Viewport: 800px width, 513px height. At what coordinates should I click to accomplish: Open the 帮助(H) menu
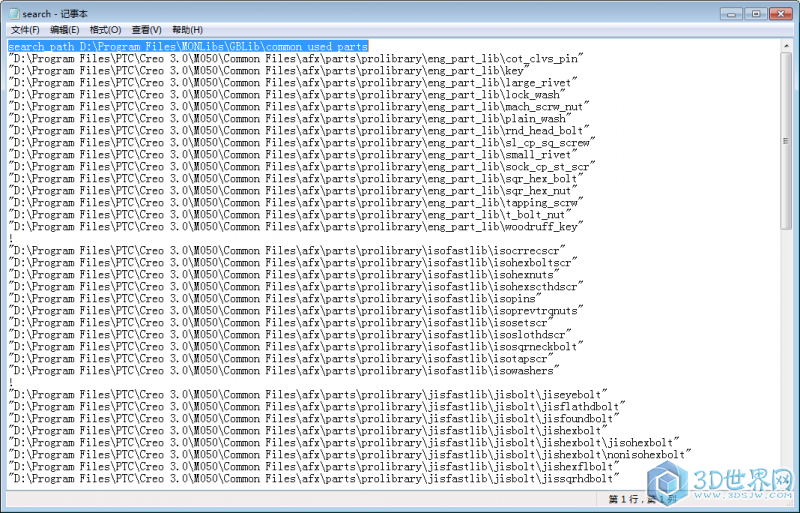[x=187, y=30]
